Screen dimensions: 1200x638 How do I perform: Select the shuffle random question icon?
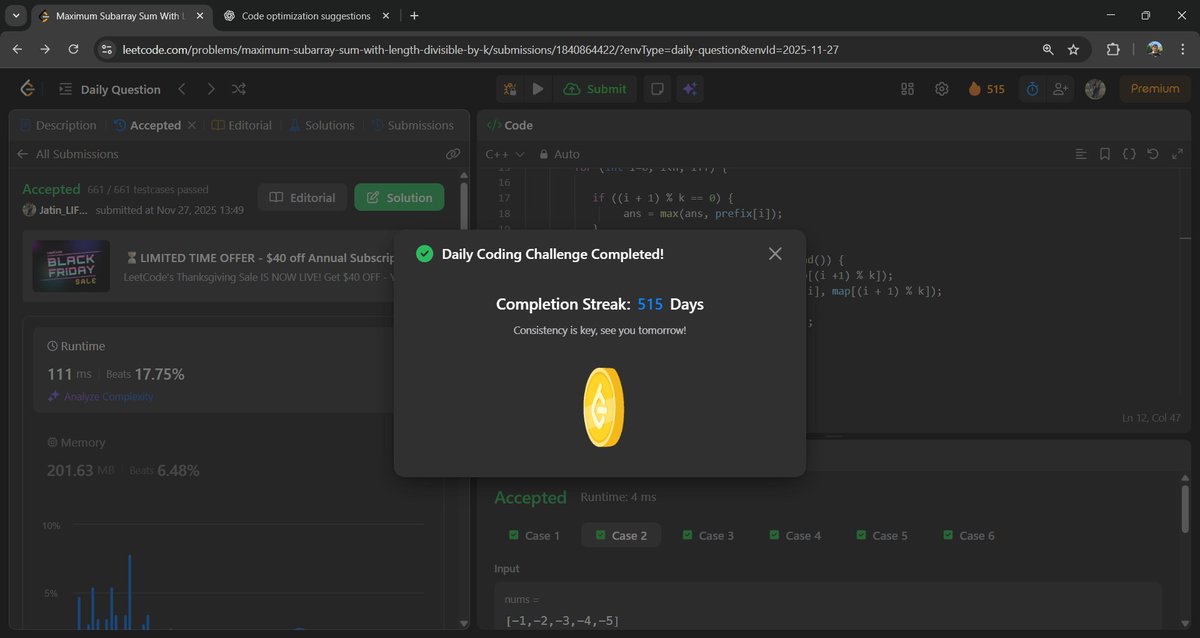tap(239, 89)
